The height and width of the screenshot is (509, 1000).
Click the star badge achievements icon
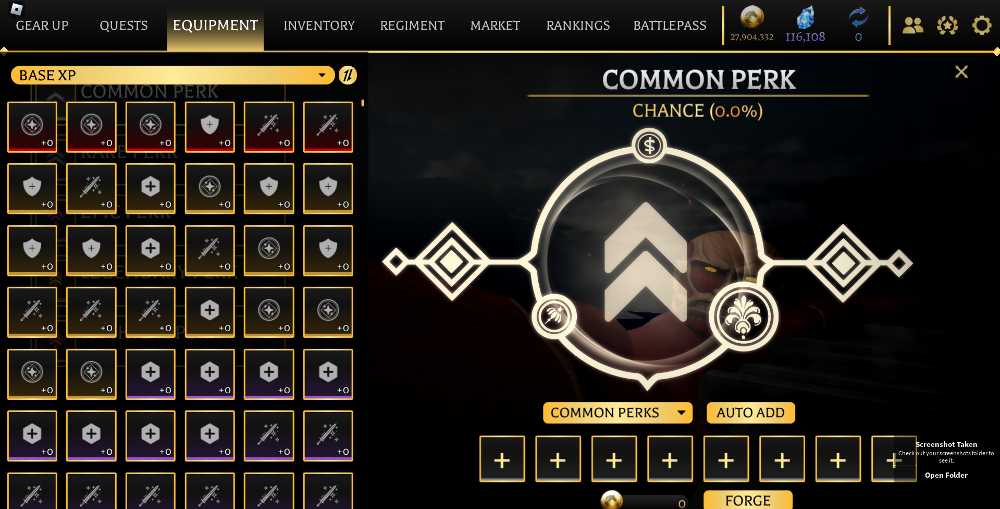[947, 26]
